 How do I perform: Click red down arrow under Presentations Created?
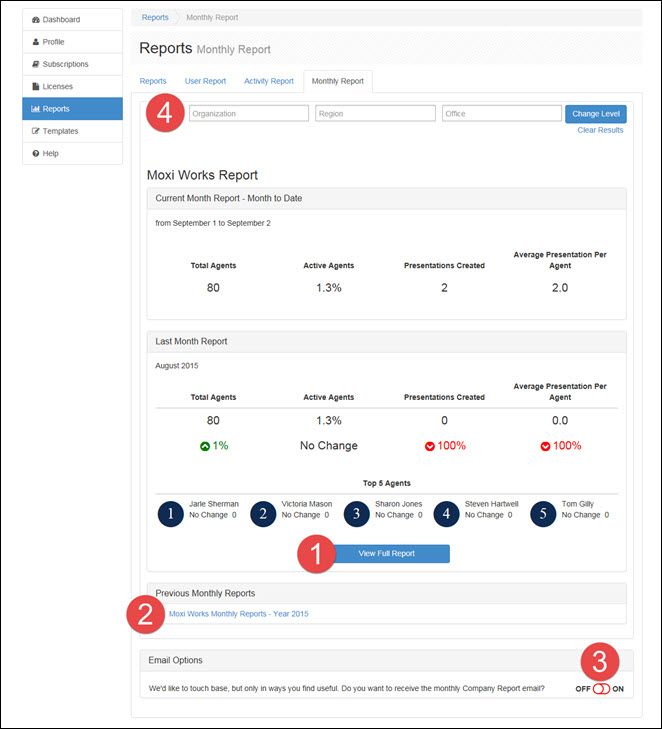click(x=430, y=446)
